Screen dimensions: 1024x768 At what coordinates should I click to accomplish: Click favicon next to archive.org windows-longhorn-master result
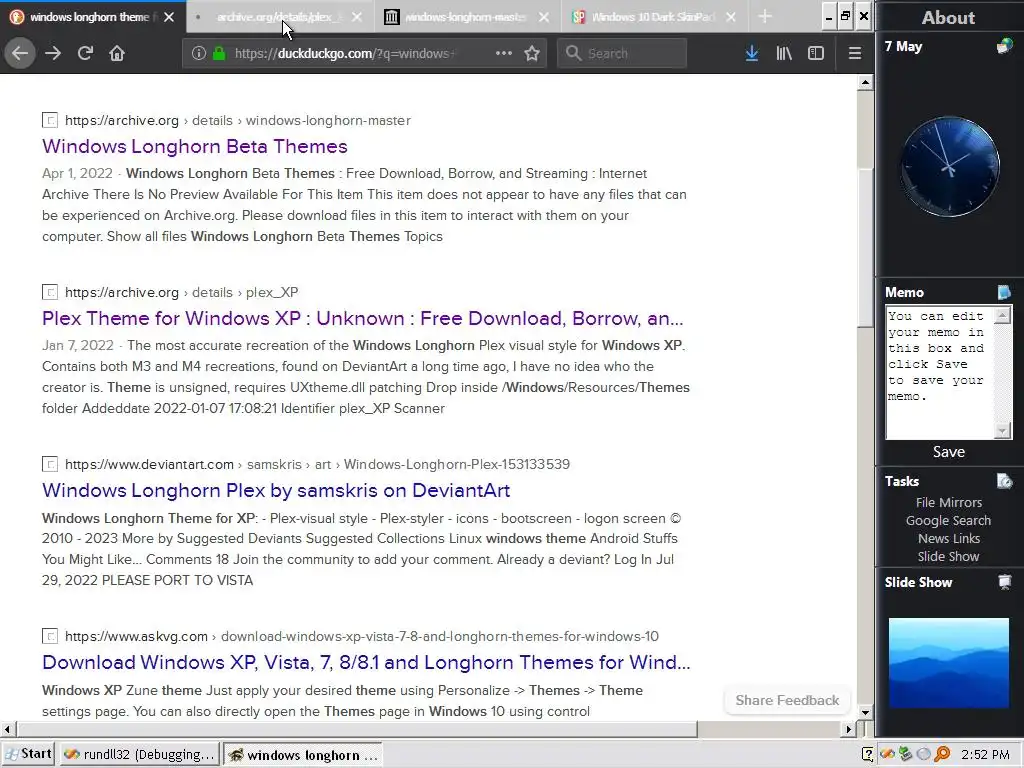coord(50,120)
